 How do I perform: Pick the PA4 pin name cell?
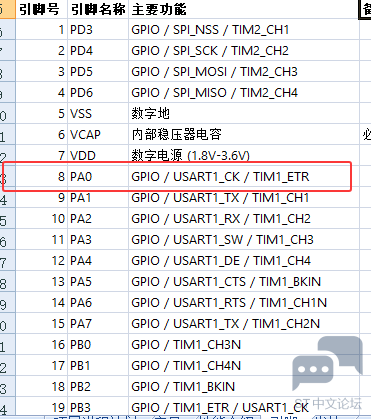coord(98,261)
